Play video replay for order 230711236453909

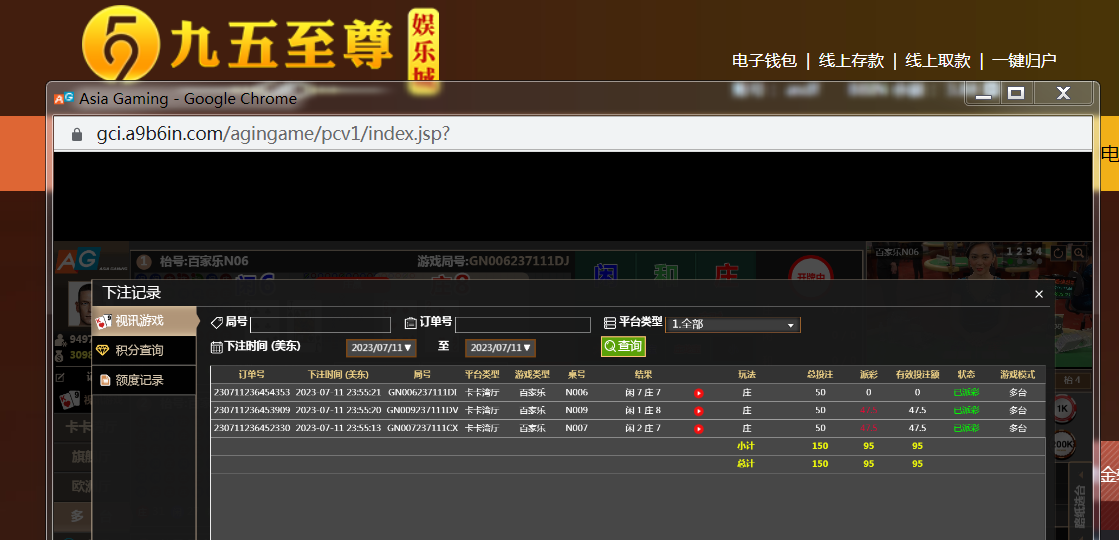[699, 411]
